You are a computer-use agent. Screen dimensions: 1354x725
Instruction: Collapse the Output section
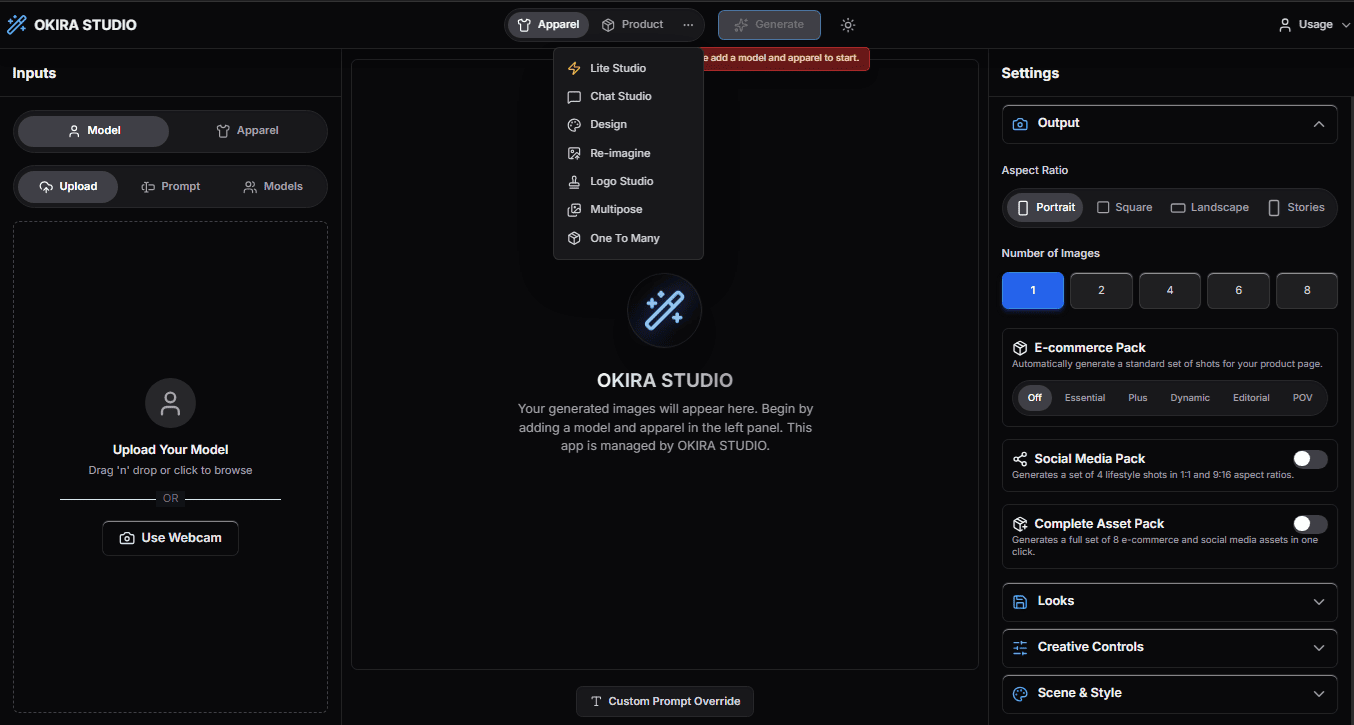pyautogui.click(x=1169, y=124)
